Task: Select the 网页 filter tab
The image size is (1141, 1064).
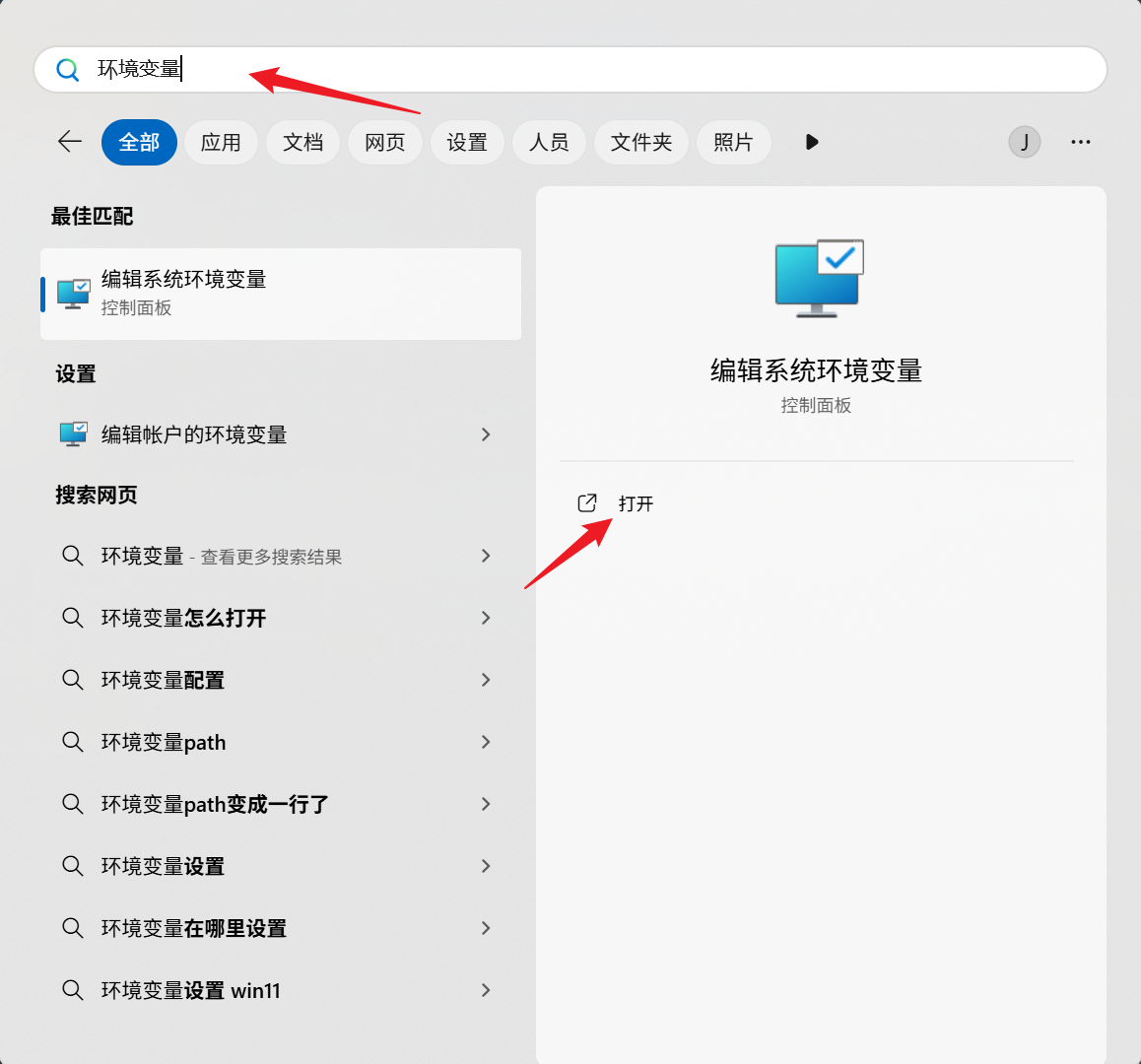Action: tap(384, 142)
